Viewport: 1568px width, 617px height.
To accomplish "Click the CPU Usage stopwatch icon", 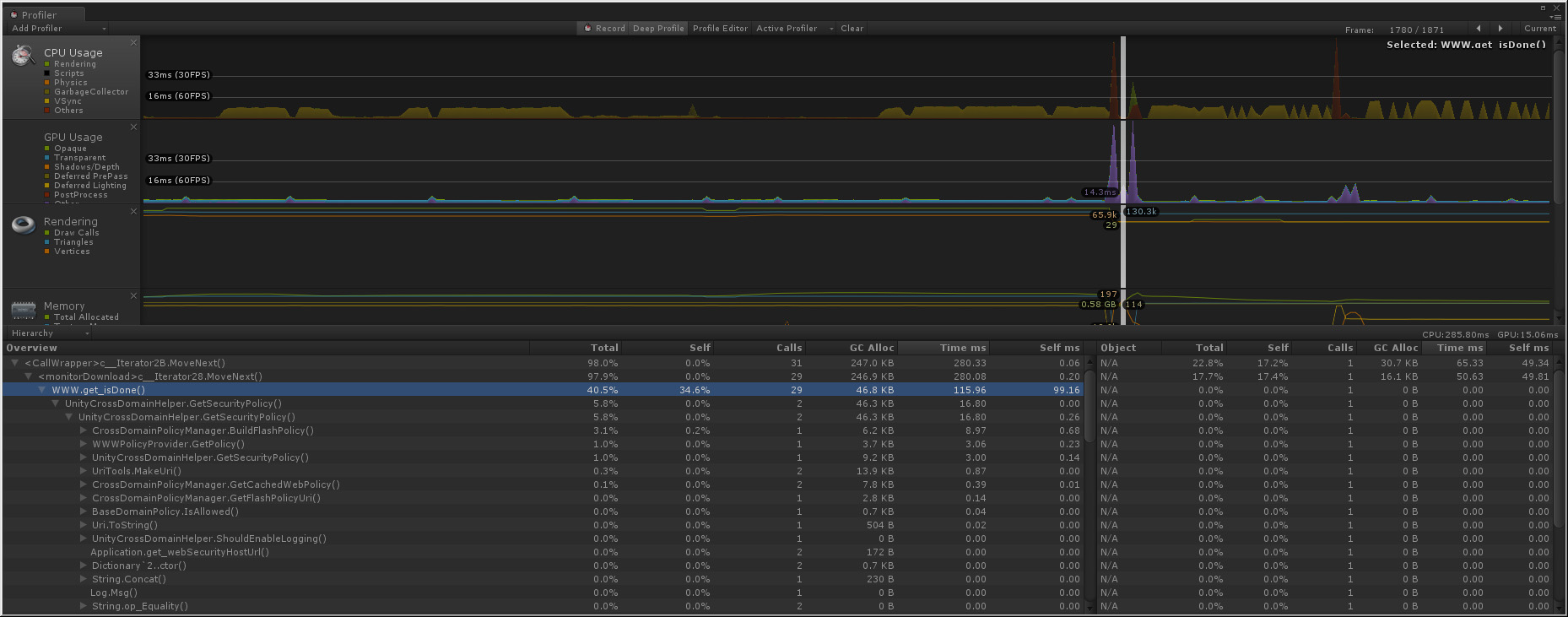I will (23, 56).
